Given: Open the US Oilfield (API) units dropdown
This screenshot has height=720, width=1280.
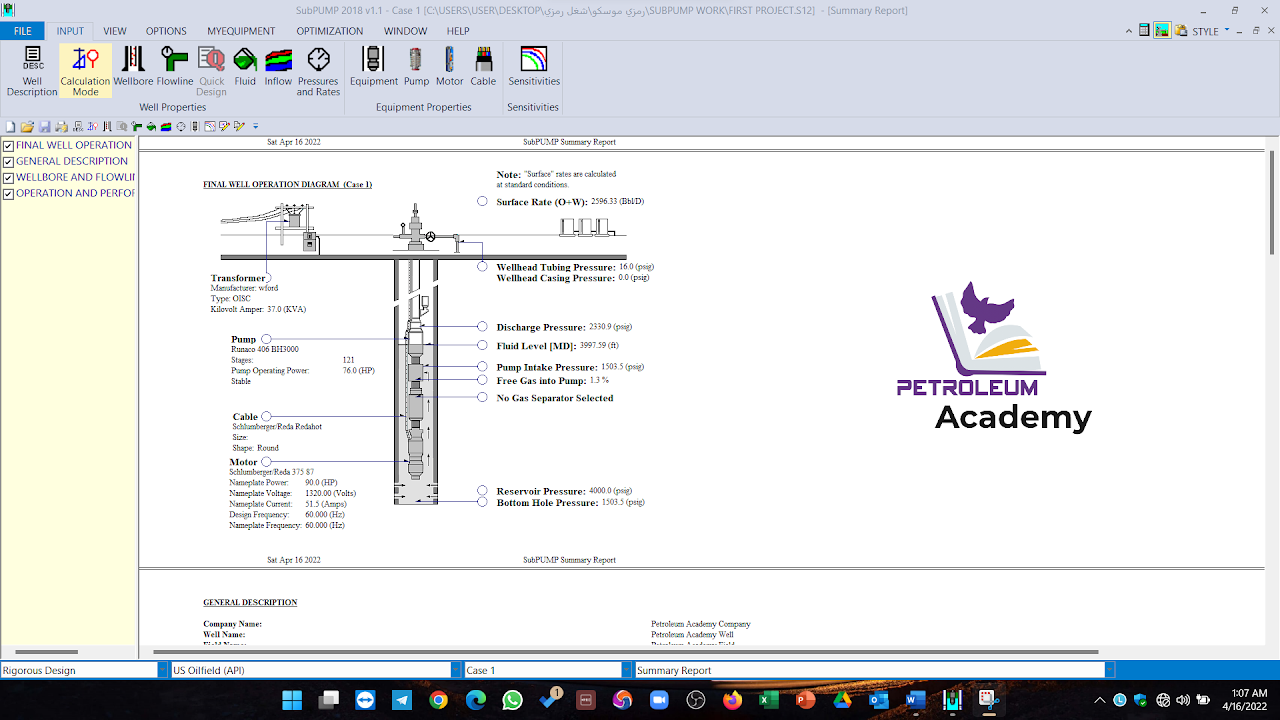Looking at the screenshot, I should tap(456, 670).
